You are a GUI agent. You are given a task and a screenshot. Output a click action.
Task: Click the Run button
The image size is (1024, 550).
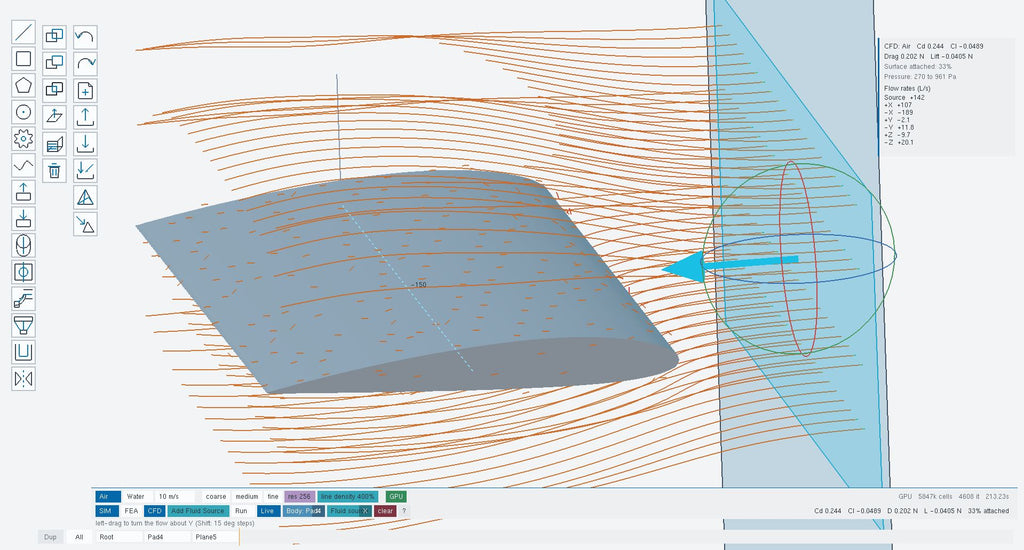(241, 511)
